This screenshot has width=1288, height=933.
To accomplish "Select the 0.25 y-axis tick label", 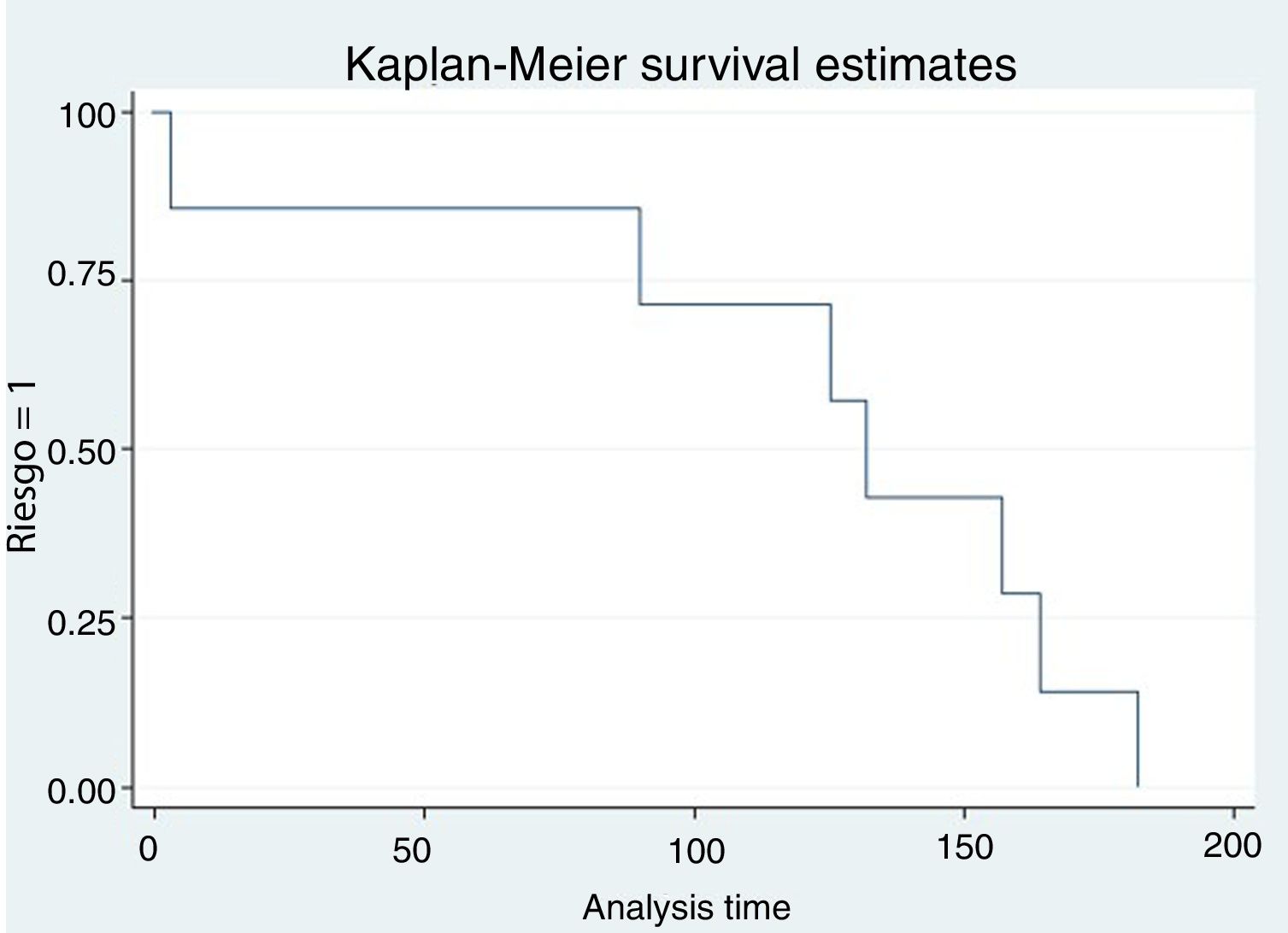I will point(81,622).
